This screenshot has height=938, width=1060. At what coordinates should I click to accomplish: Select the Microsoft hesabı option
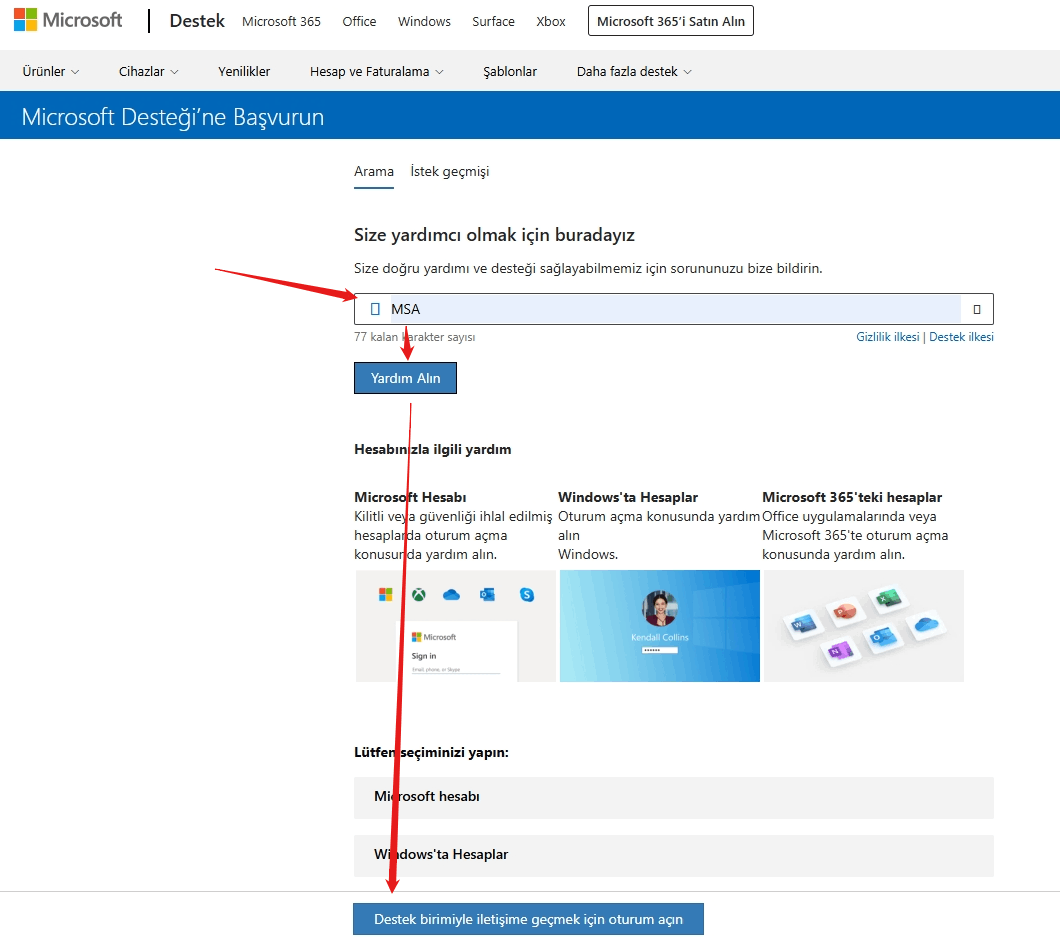(x=674, y=798)
